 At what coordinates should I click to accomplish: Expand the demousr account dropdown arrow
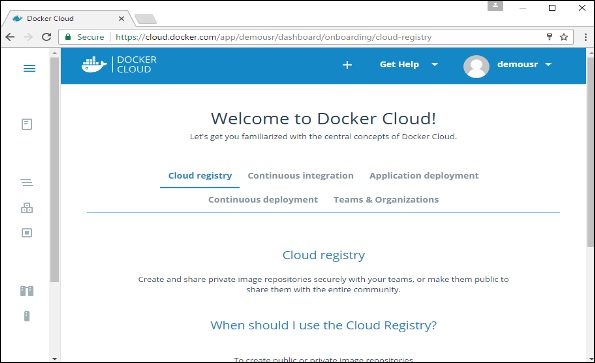(x=548, y=64)
